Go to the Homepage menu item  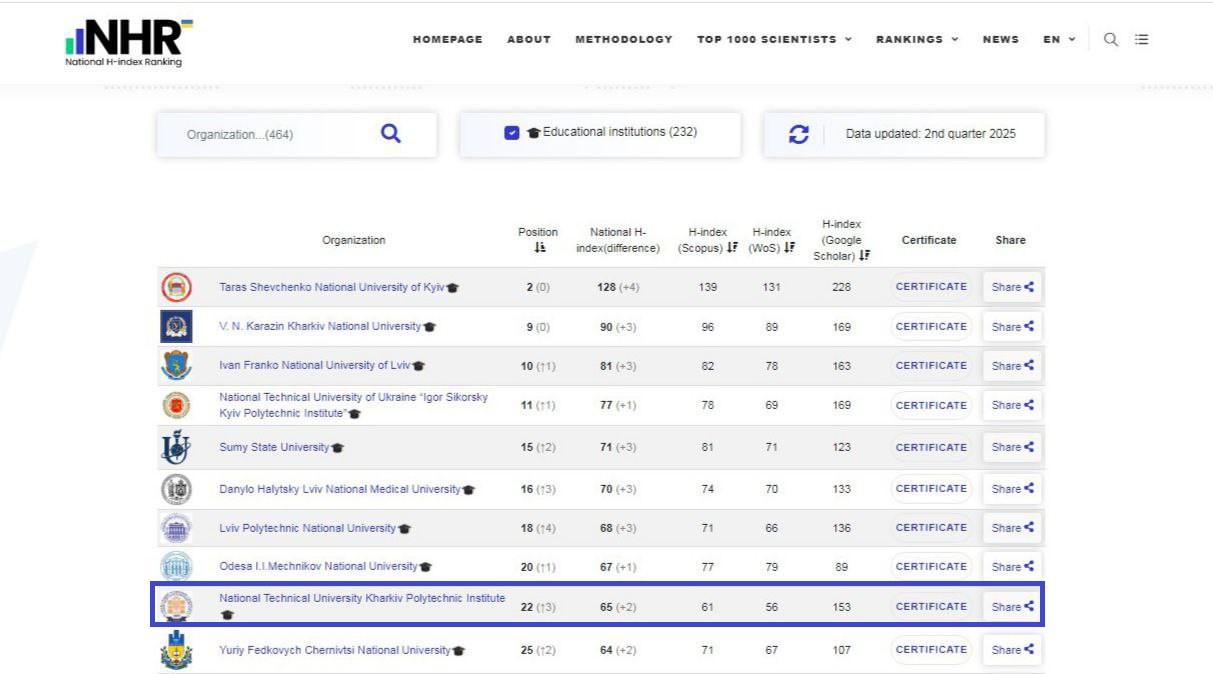pos(448,40)
